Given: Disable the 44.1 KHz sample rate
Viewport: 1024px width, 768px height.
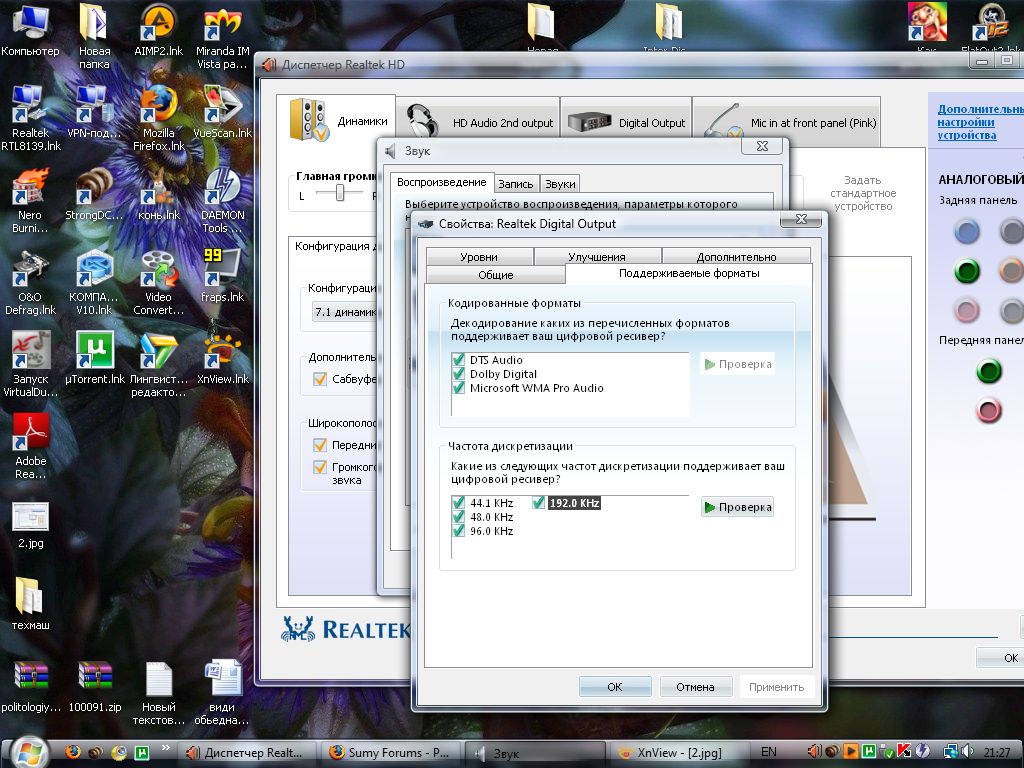Looking at the screenshot, I should point(459,503).
